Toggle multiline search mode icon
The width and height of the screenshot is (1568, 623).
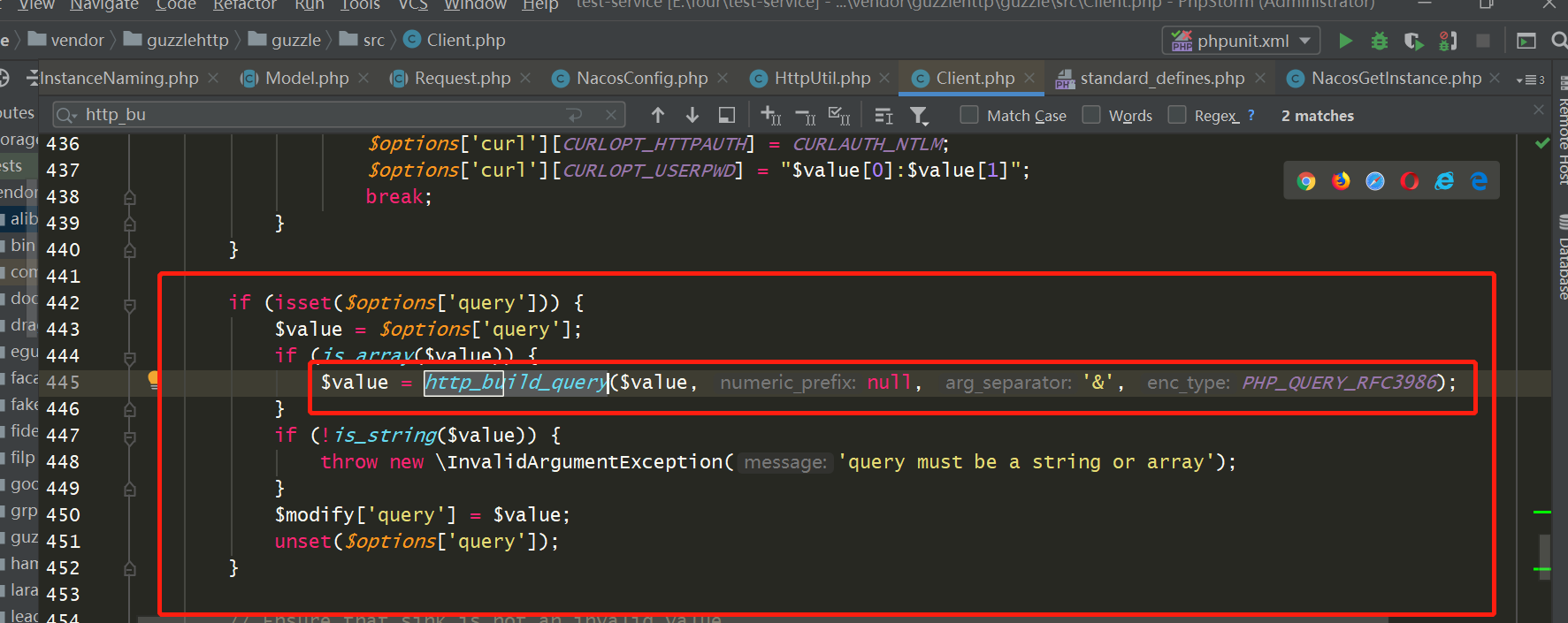pos(883,116)
